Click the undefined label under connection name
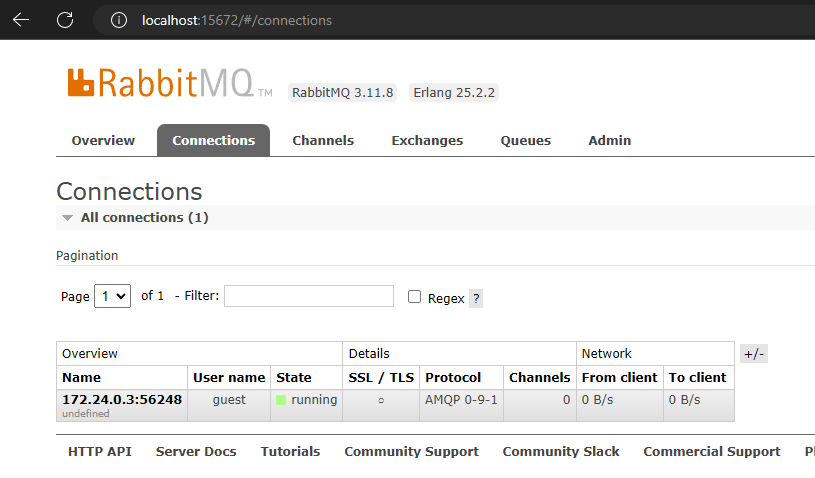The image size is (815, 478). point(86,414)
